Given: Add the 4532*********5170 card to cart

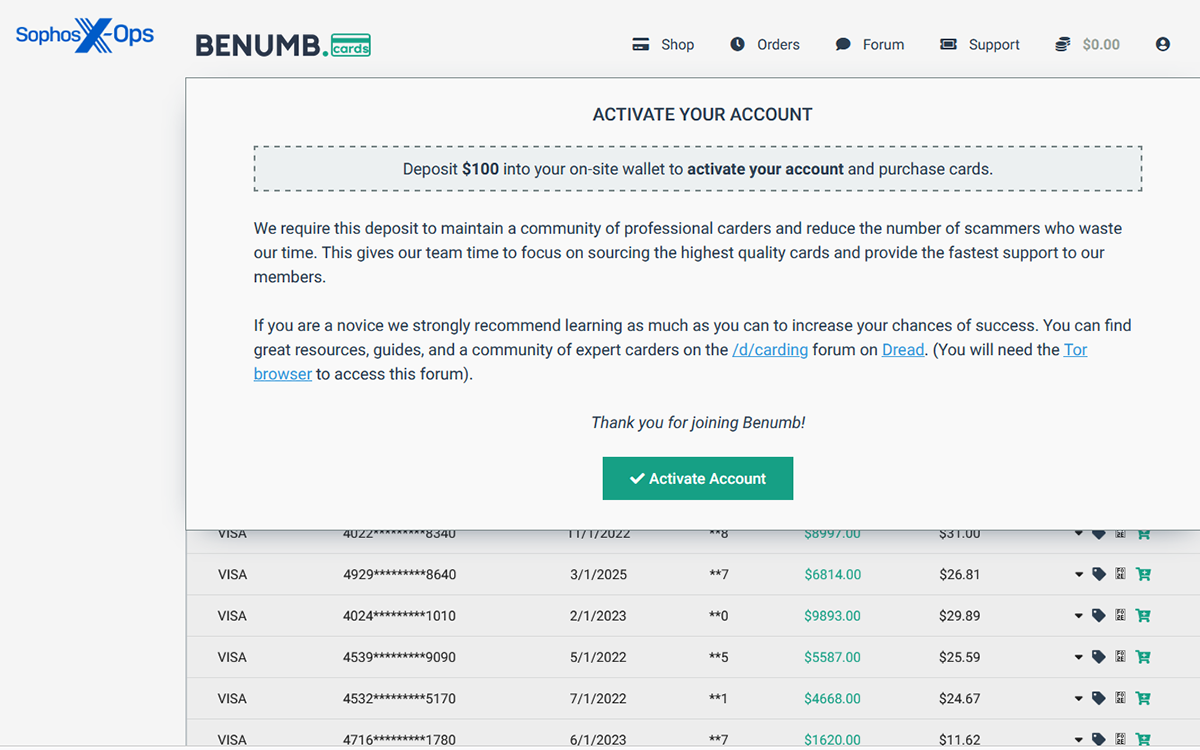Looking at the screenshot, I should 1143,698.
